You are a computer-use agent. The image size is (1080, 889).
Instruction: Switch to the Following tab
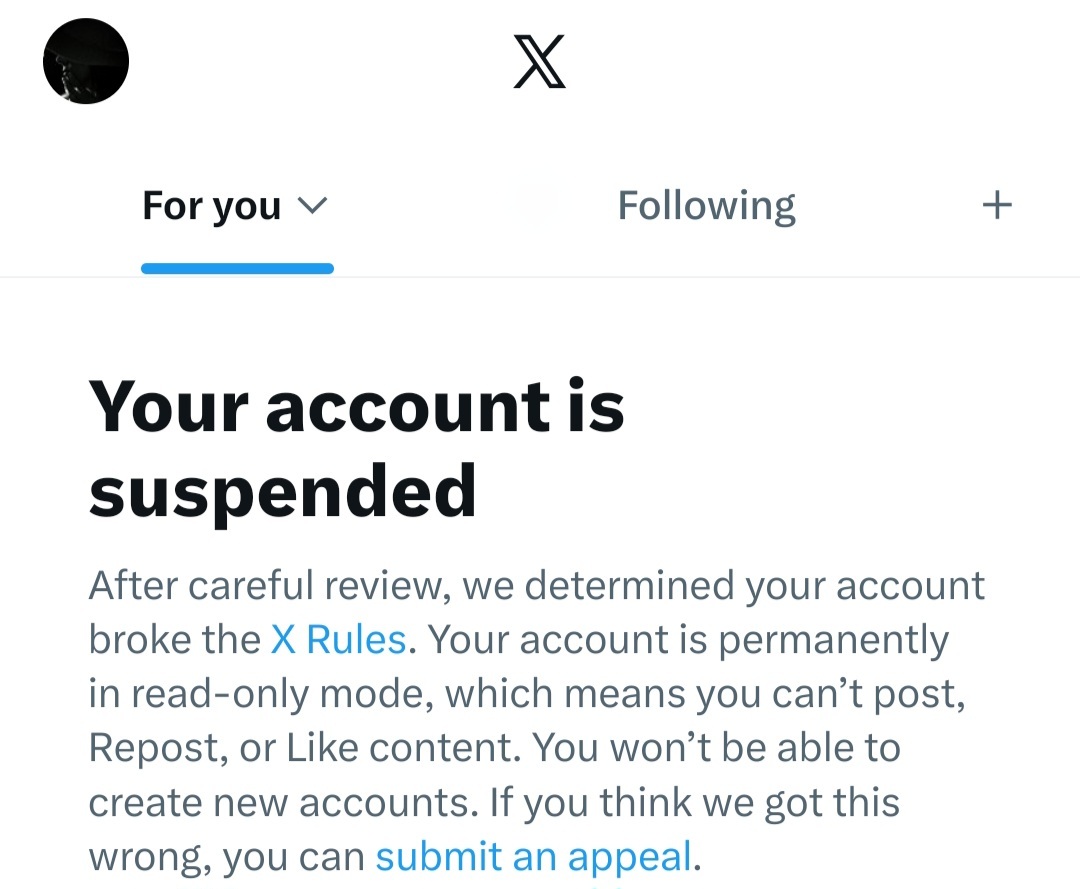click(x=706, y=206)
